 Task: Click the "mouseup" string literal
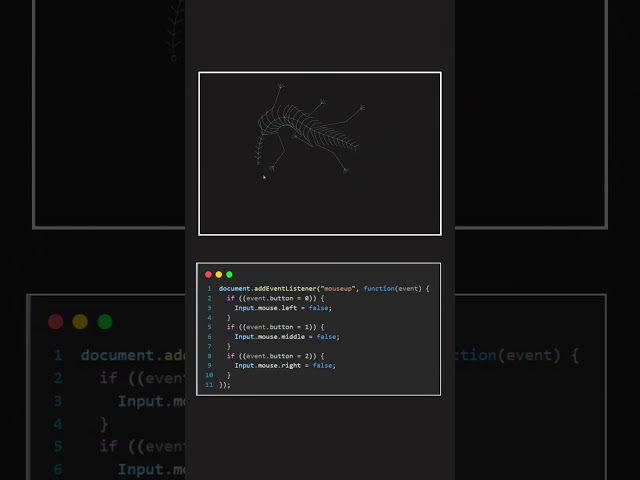coord(338,289)
